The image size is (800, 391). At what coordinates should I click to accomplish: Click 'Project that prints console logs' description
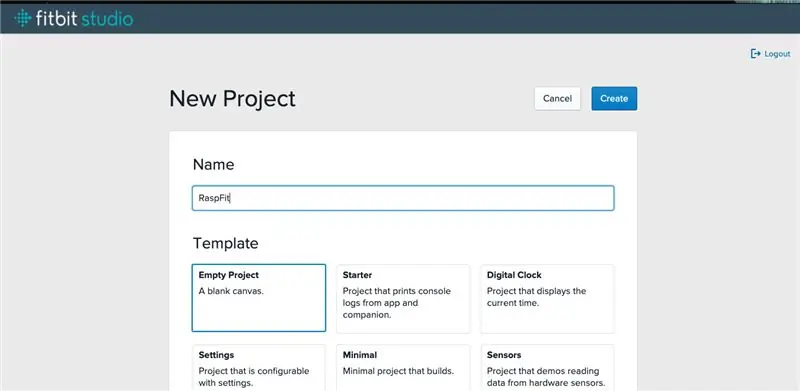(396, 303)
